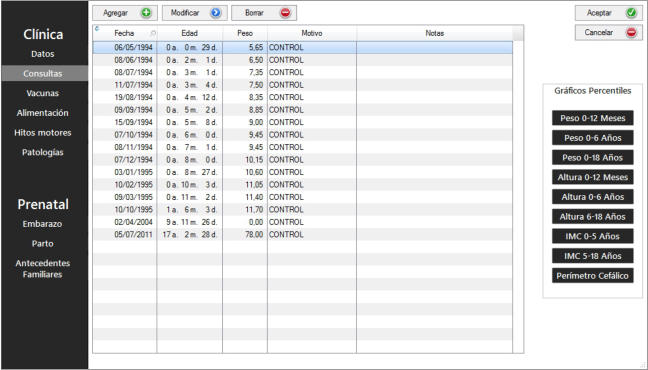
Task: Show the Altura 0-12 Meses chart
Action: tap(593, 177)
